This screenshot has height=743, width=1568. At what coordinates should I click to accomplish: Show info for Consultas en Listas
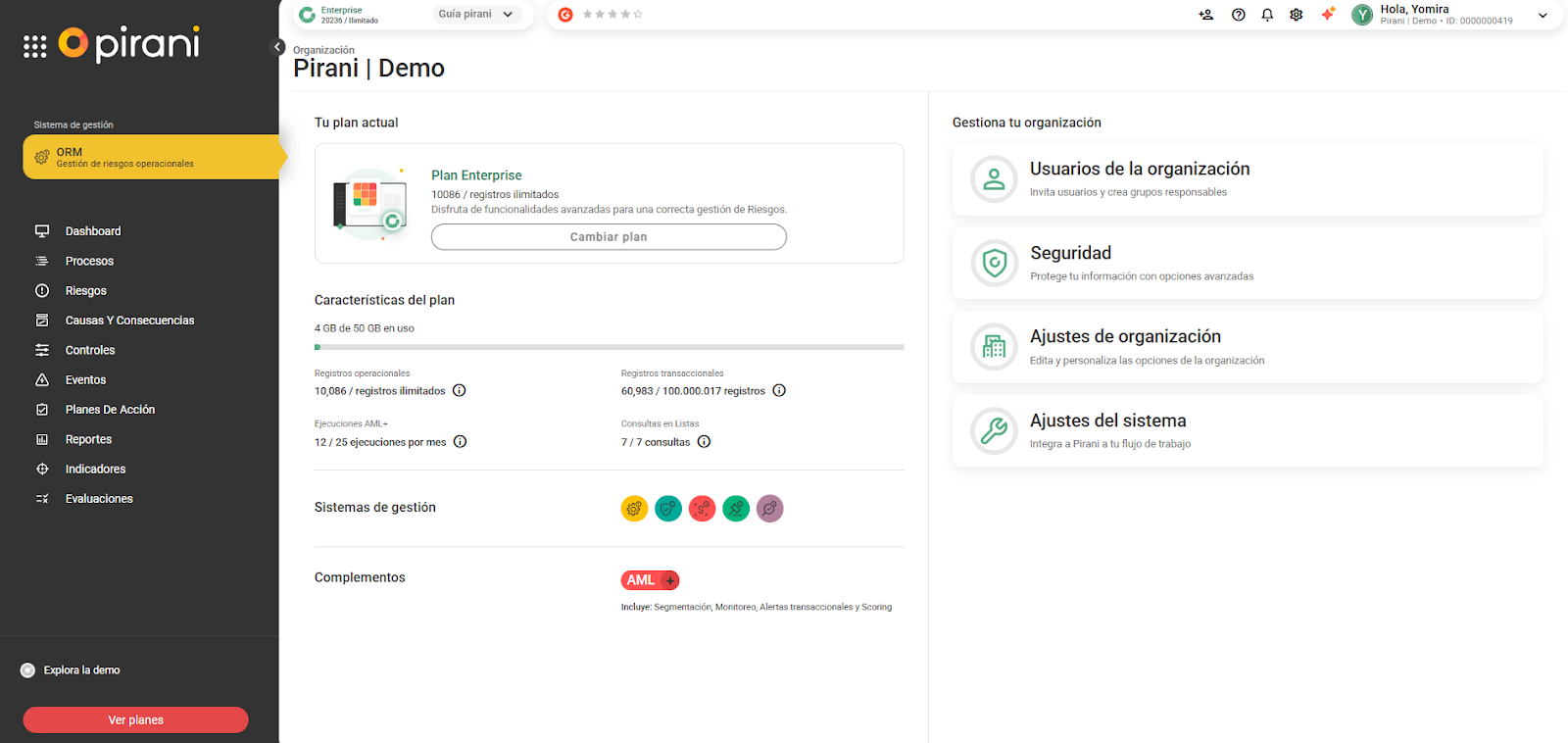point(704,442)
